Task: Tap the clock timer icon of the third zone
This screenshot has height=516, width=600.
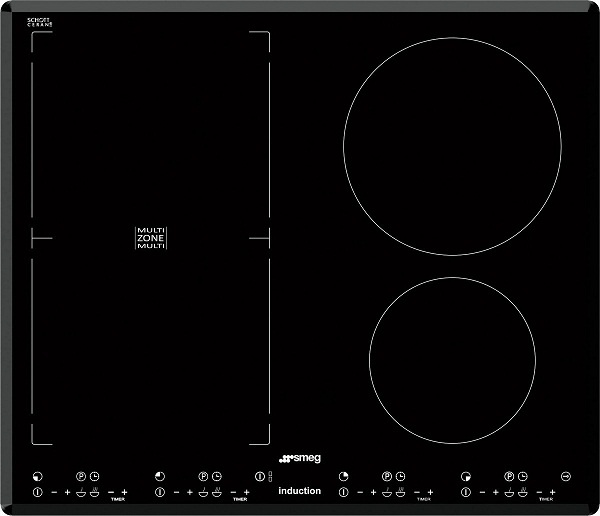Action: 400,477
